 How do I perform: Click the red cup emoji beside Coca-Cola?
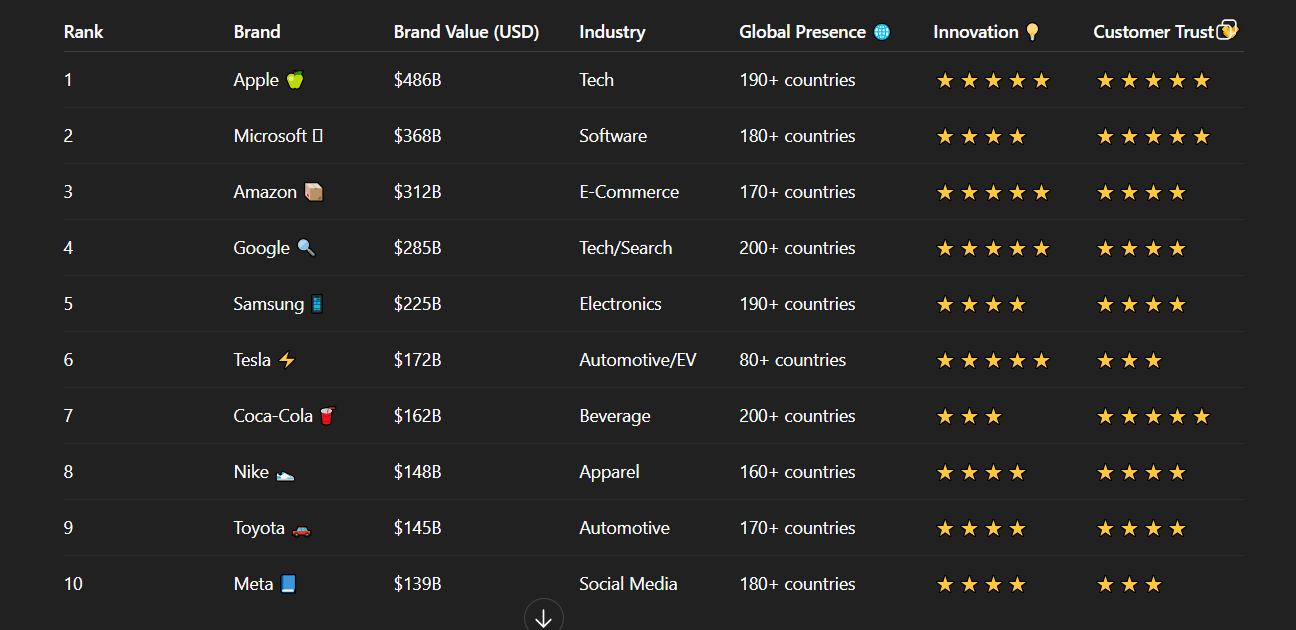(327, 416)
